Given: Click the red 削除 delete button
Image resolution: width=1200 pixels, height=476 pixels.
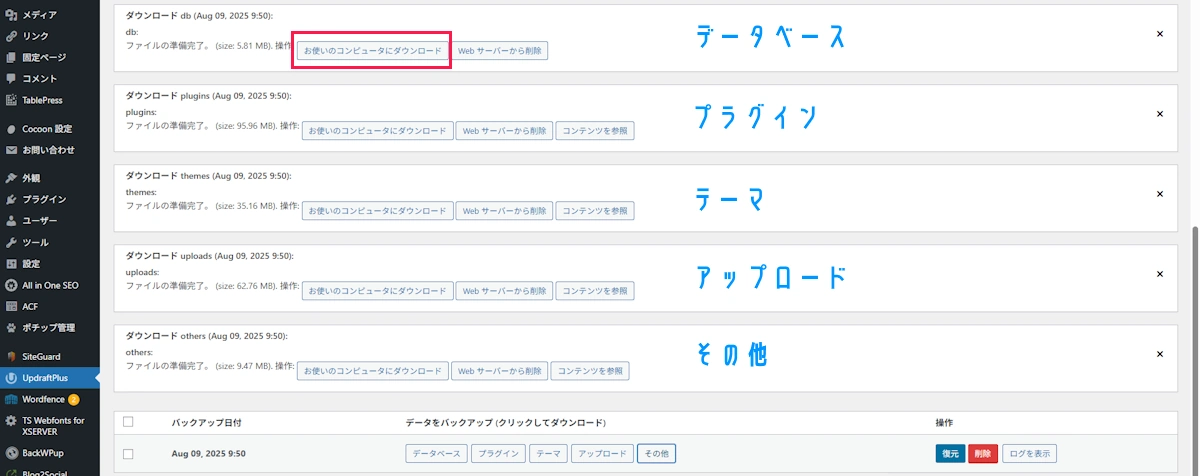Looking at the screenshot, I should coord(983,453).
